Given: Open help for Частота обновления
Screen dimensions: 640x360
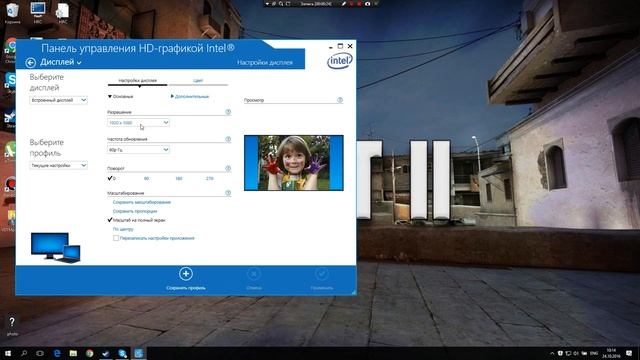Looking at the screenshot, I should coord(228,139).
